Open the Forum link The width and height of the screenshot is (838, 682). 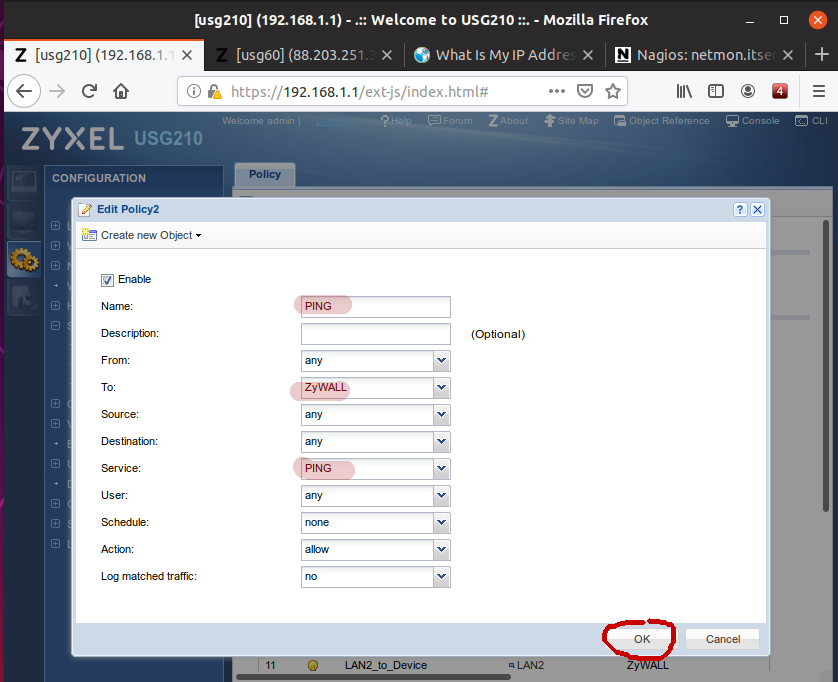click(451, 121)
